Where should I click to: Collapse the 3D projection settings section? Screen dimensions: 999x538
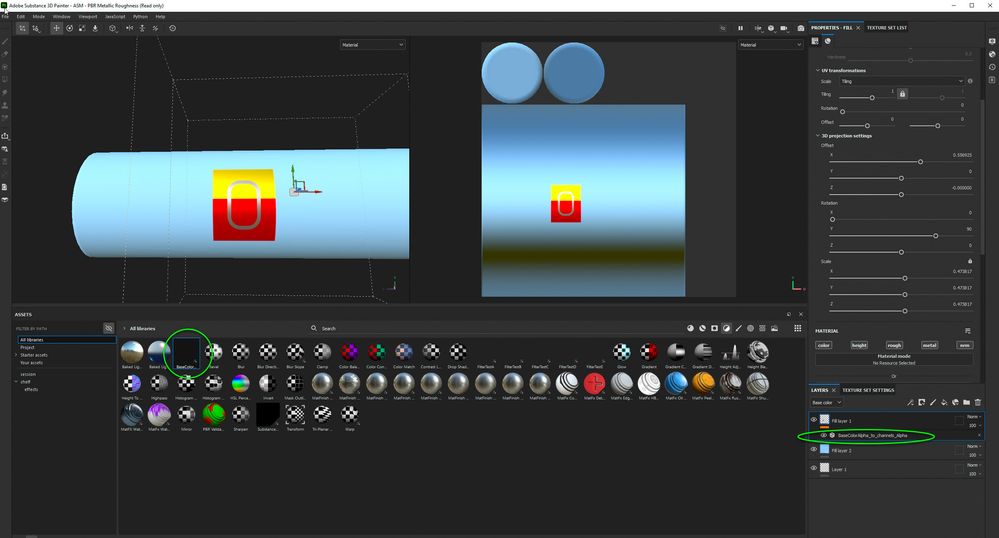tap(817, 136)
